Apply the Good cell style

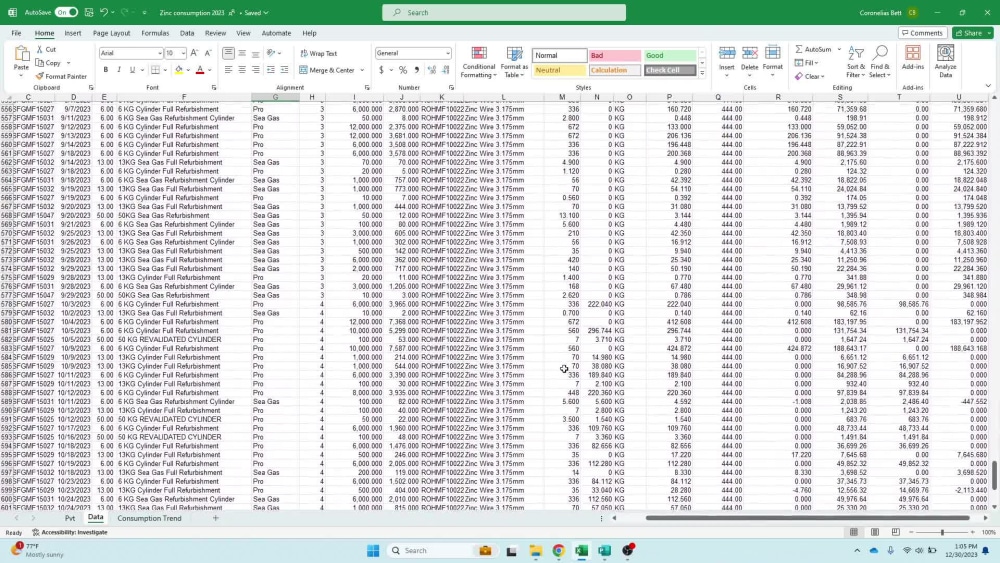[670, 55]
